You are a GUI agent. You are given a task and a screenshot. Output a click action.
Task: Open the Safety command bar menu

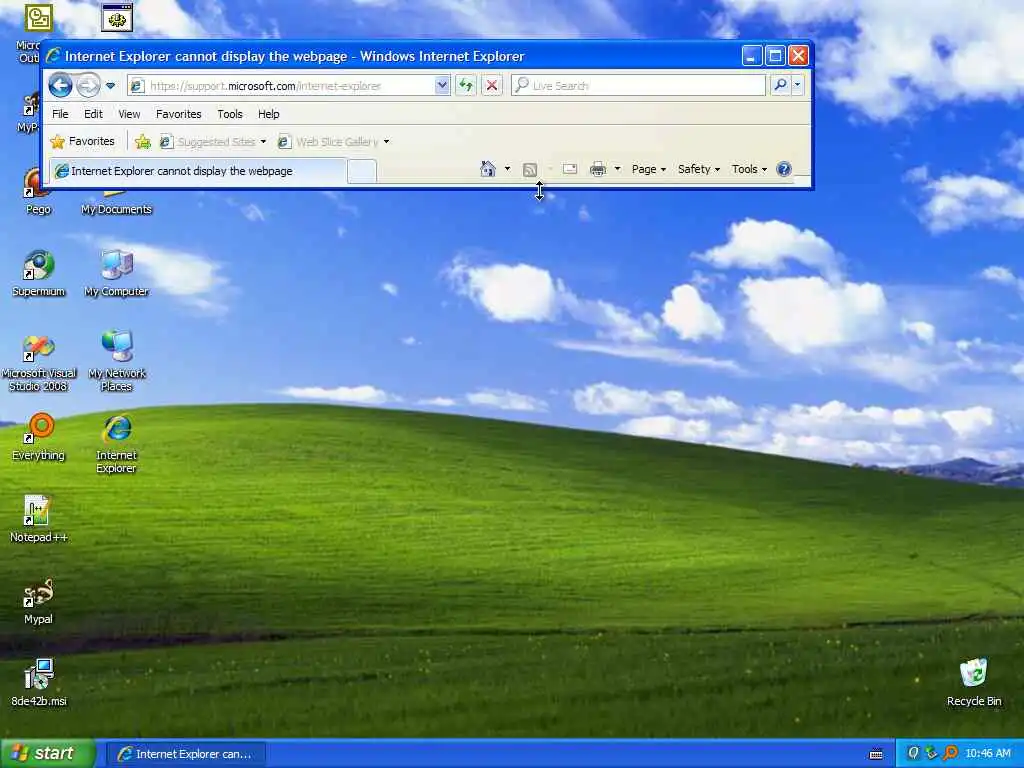click(699, 169)
